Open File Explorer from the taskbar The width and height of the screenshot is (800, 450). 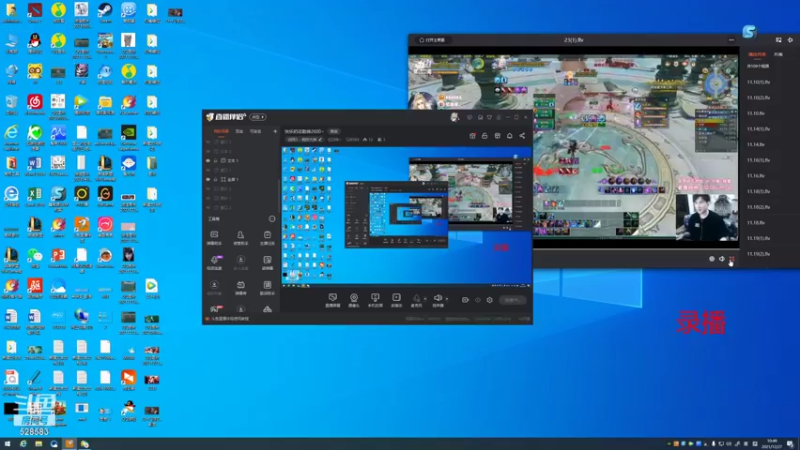[x=38, y=444]
